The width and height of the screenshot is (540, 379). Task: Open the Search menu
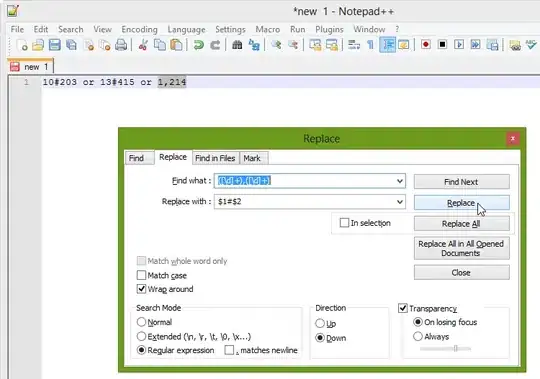71,29
